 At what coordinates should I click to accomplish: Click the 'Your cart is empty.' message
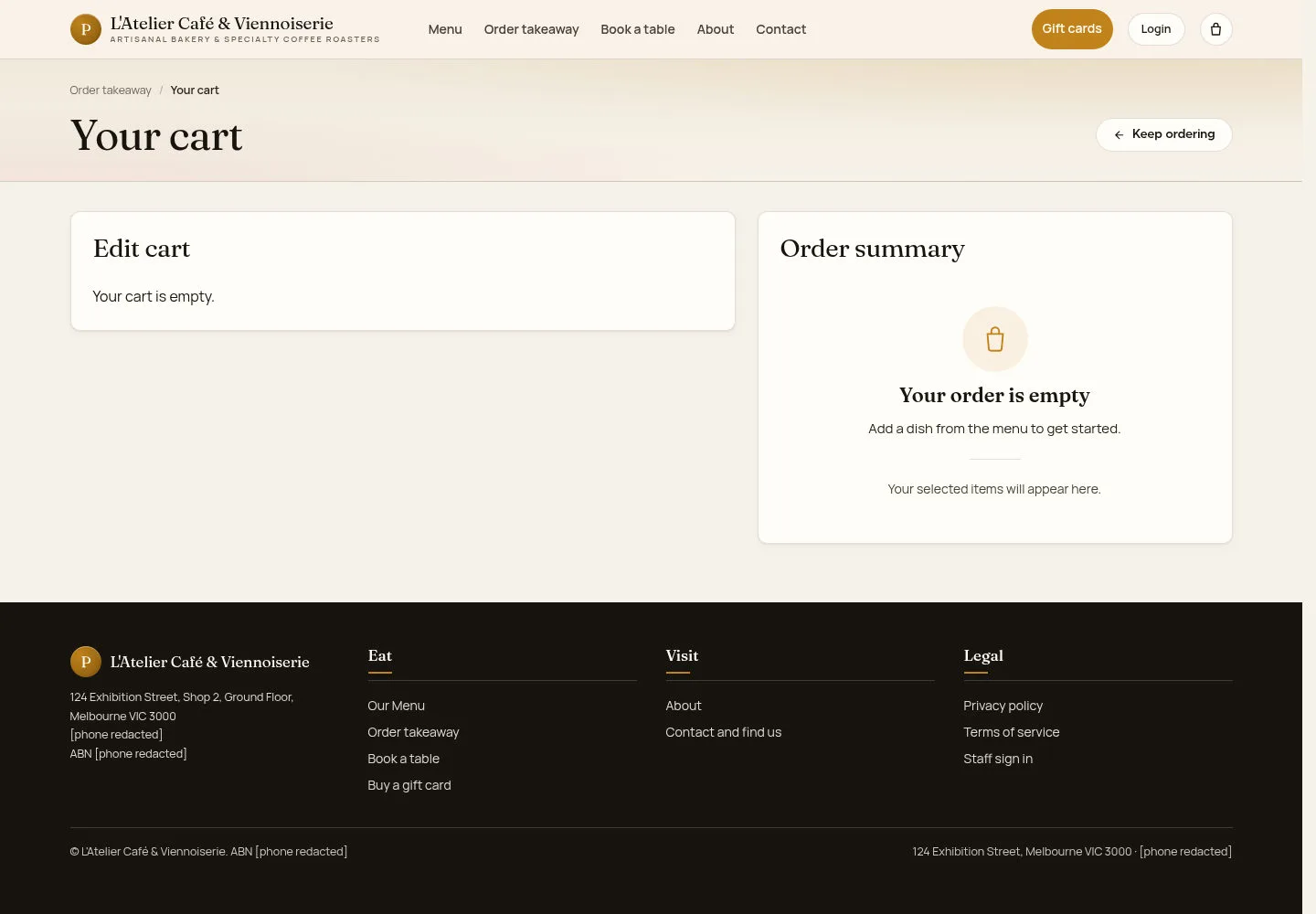[x=154, y=297]
